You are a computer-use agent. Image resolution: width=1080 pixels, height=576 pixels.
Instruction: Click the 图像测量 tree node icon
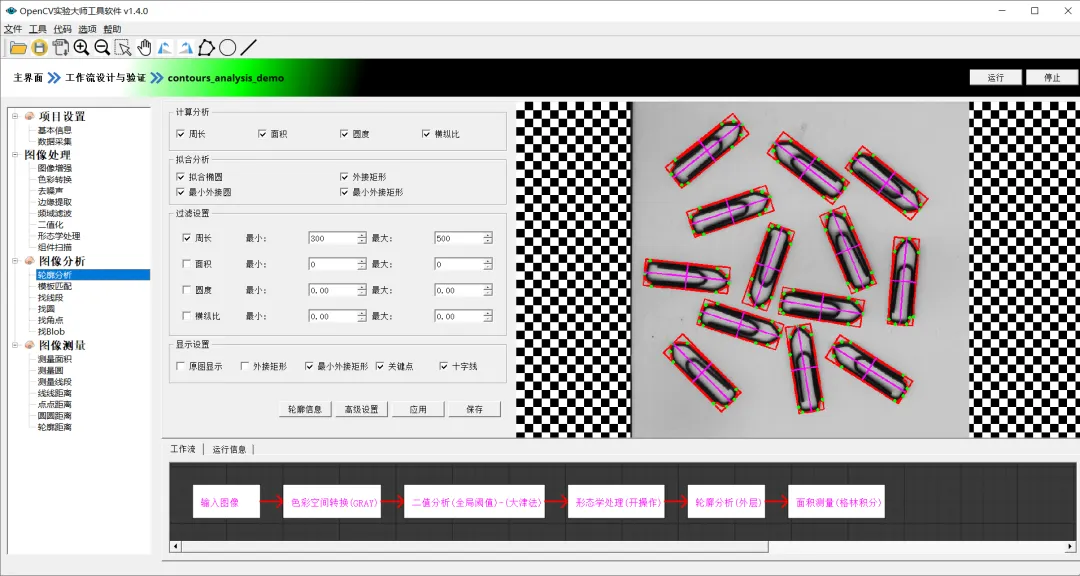[x=30, y=345]
